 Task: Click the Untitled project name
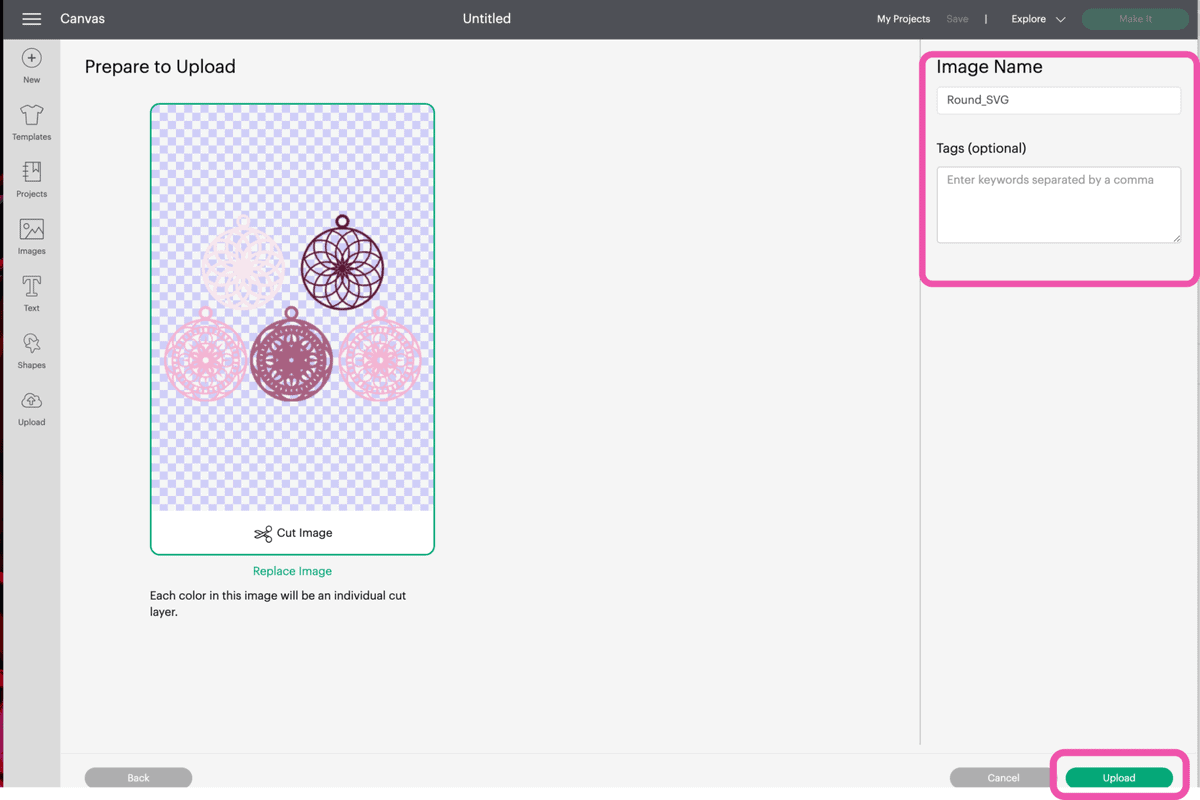click(x=487, y=19)
